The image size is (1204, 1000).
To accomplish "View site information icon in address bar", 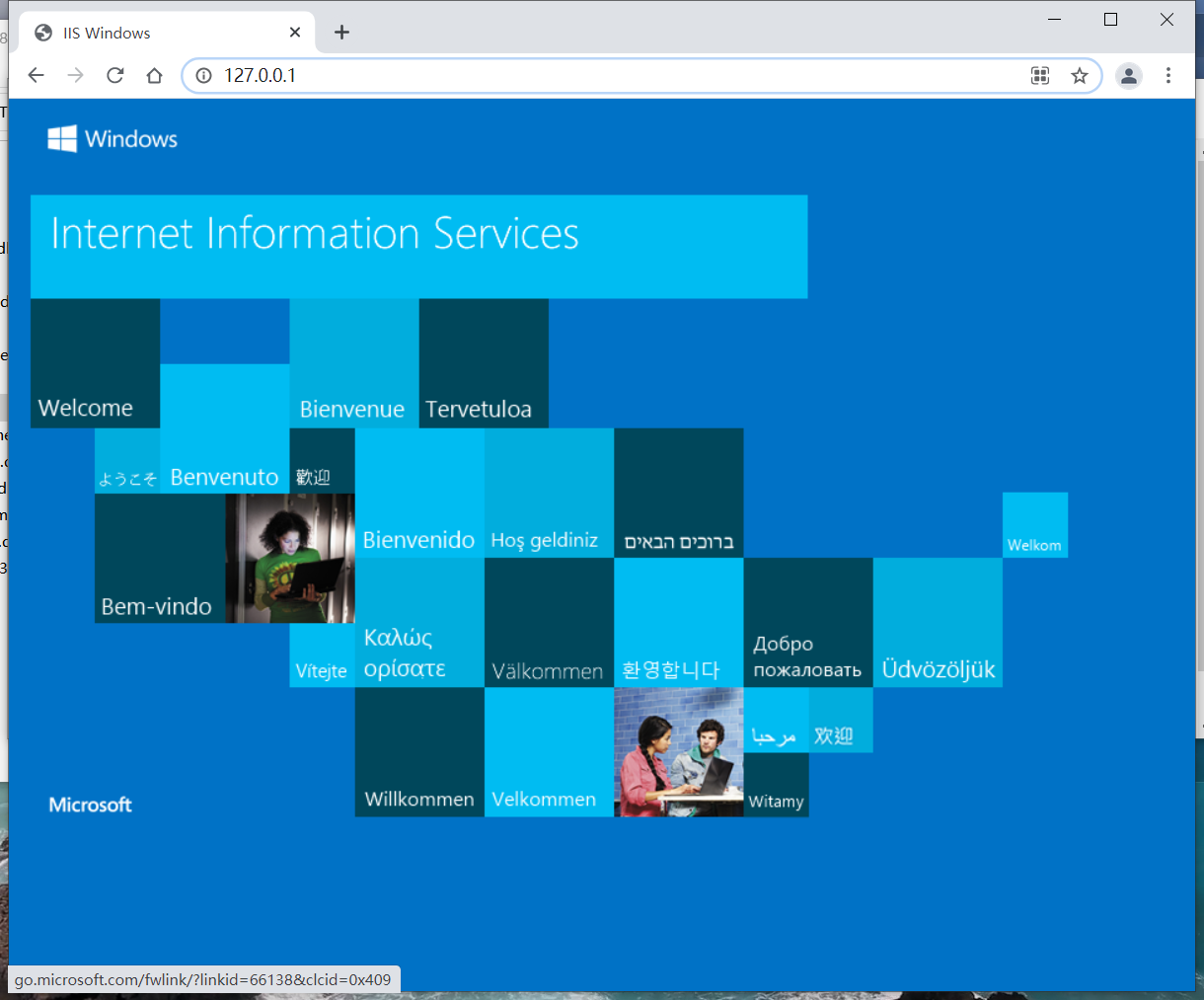I will (204, 75).
